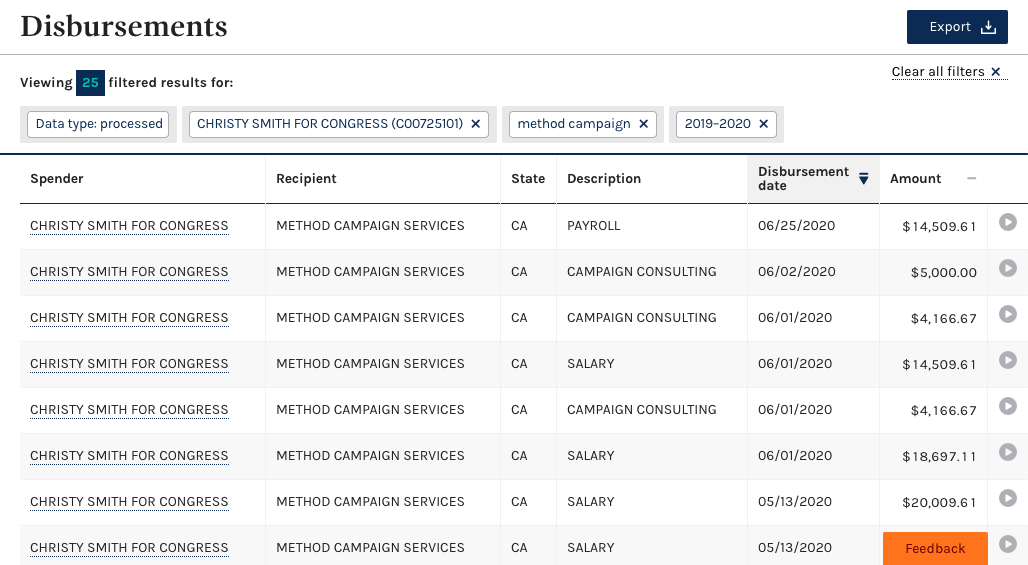Remove the CHRISTY SMITH FOR CONGRESS filter tag
Image resolution: width=1028 pixels, height=565 pixels.
coord(476,124)
